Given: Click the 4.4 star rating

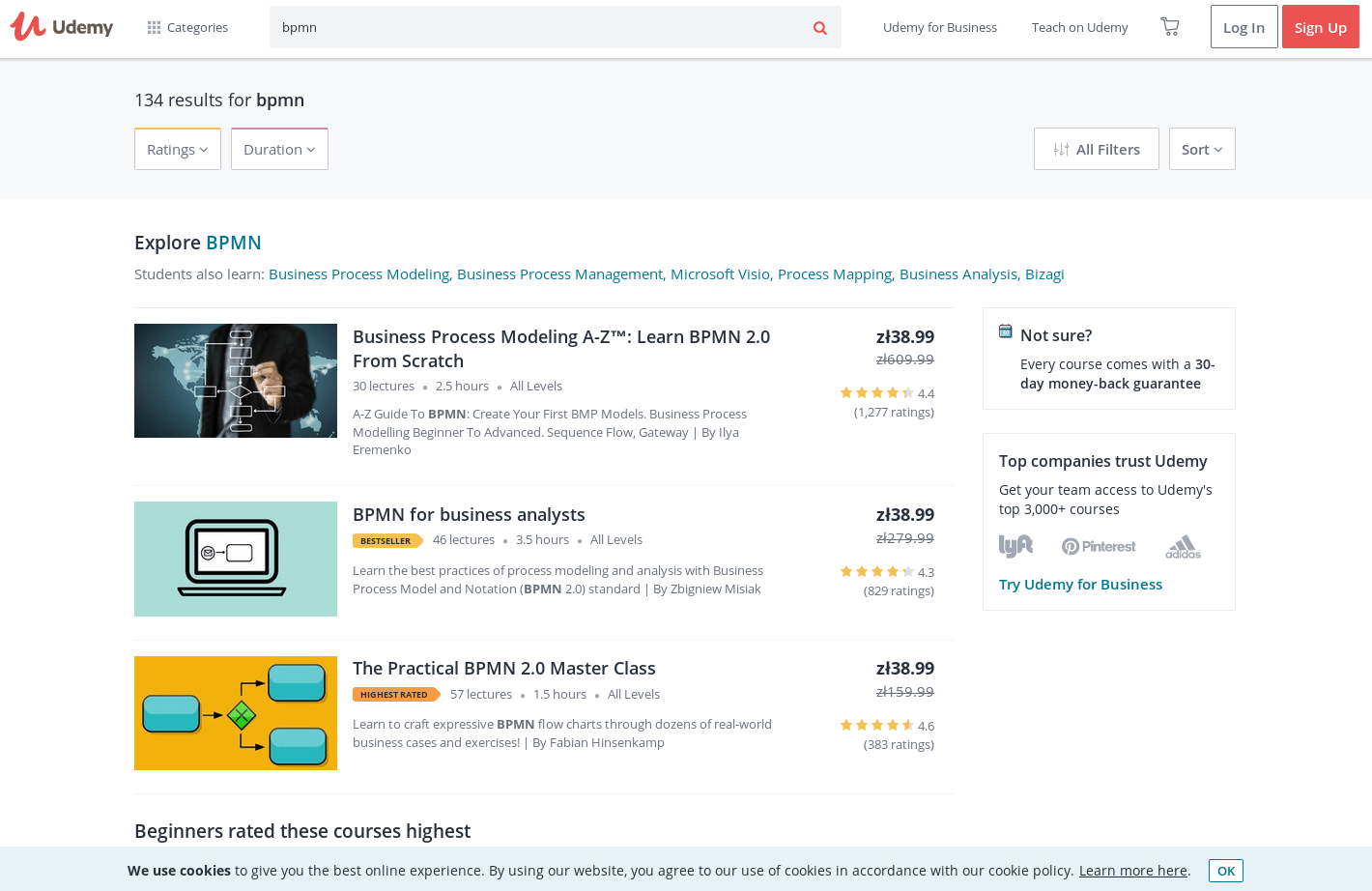Looking at the screenshot, I should tap(887, 393).
